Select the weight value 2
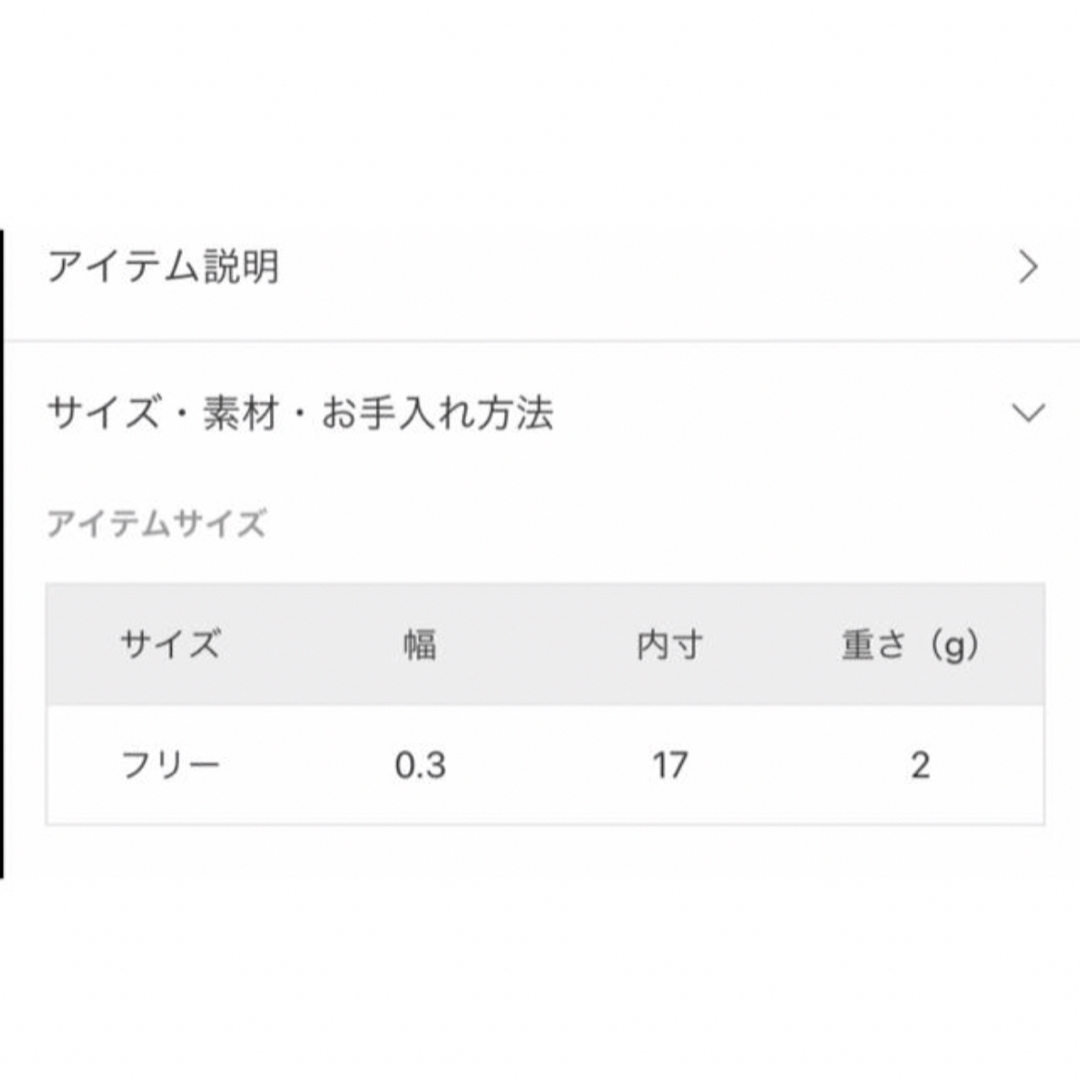 click(x=920, y=765)
